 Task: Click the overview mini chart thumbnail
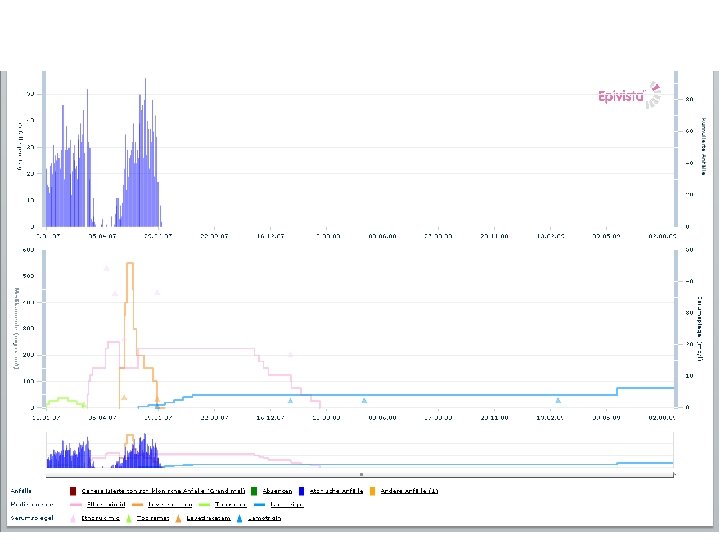click(360, 450)
